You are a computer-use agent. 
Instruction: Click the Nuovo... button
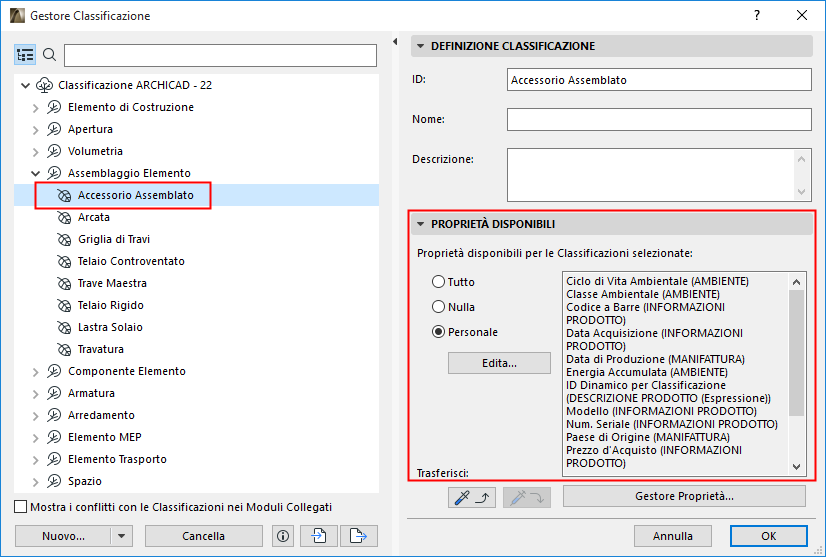63,536
